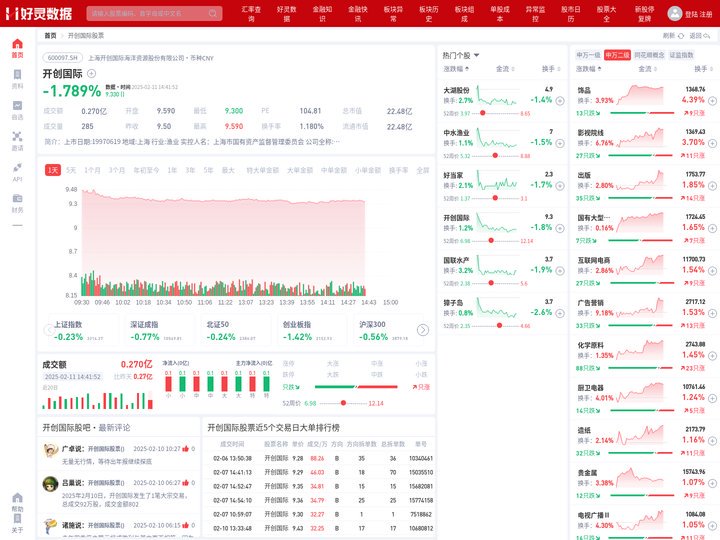Add 影视院线 sector with its plus icon

[x=712, y=143]
